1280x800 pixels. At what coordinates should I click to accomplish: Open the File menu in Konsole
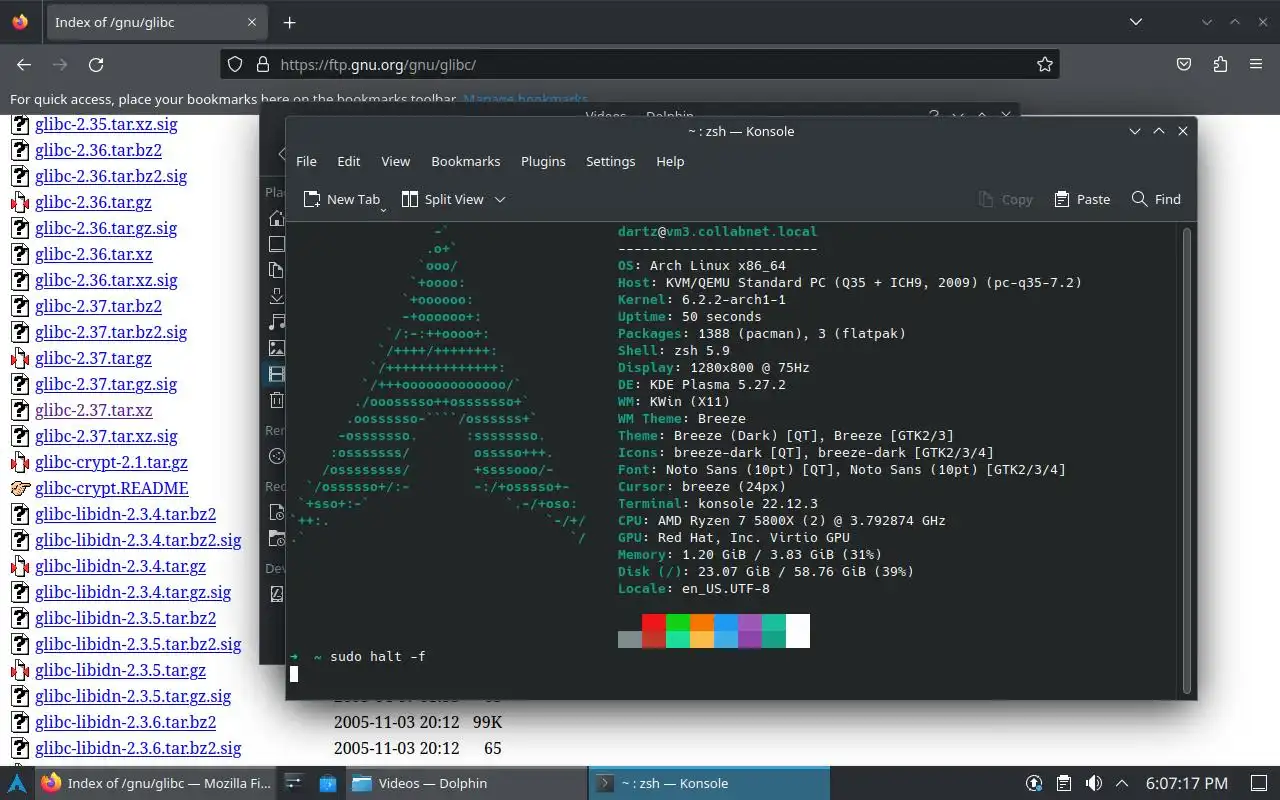306,161
